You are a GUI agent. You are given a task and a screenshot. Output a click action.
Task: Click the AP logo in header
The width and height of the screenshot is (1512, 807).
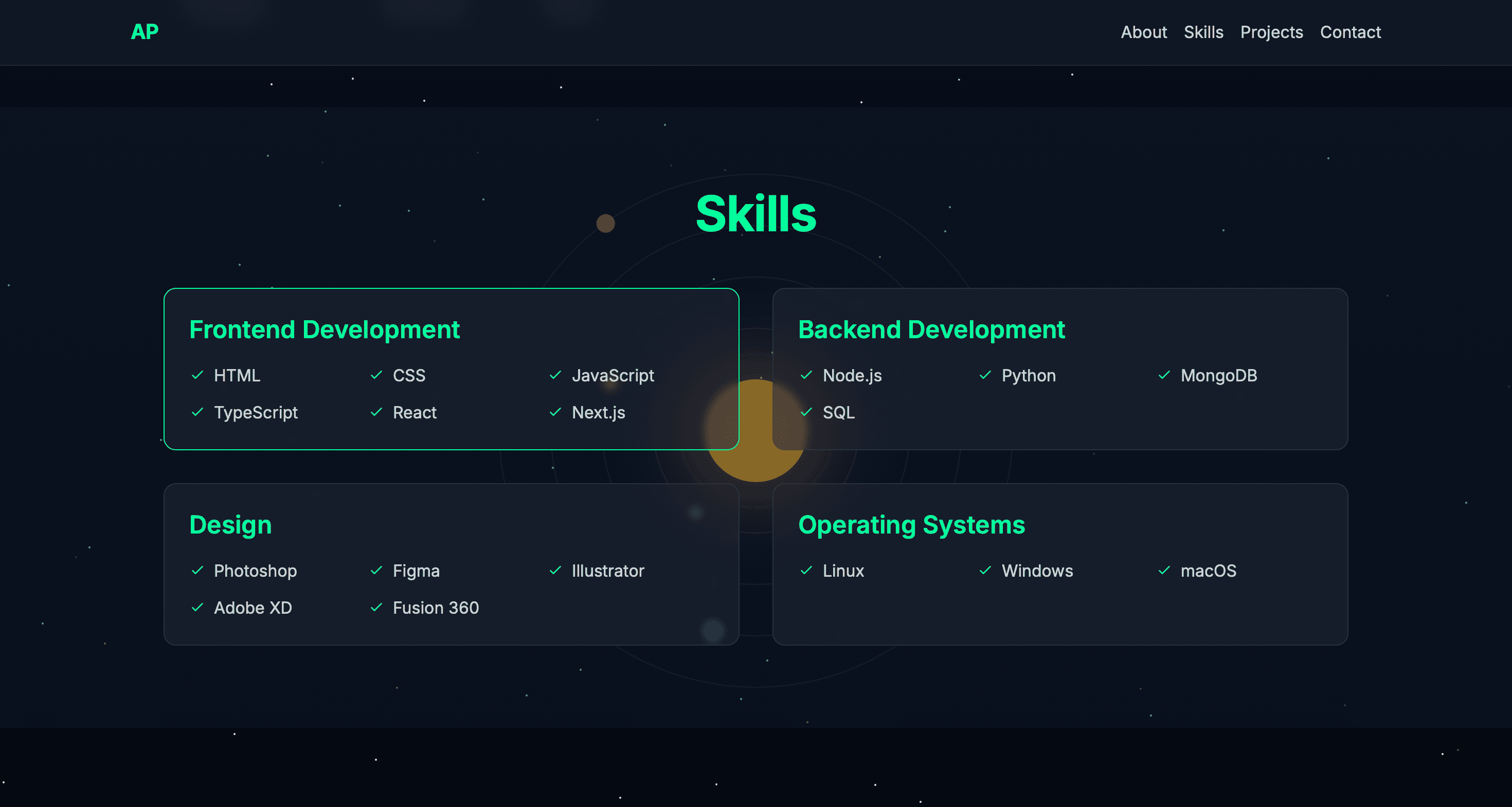point(145,32)
